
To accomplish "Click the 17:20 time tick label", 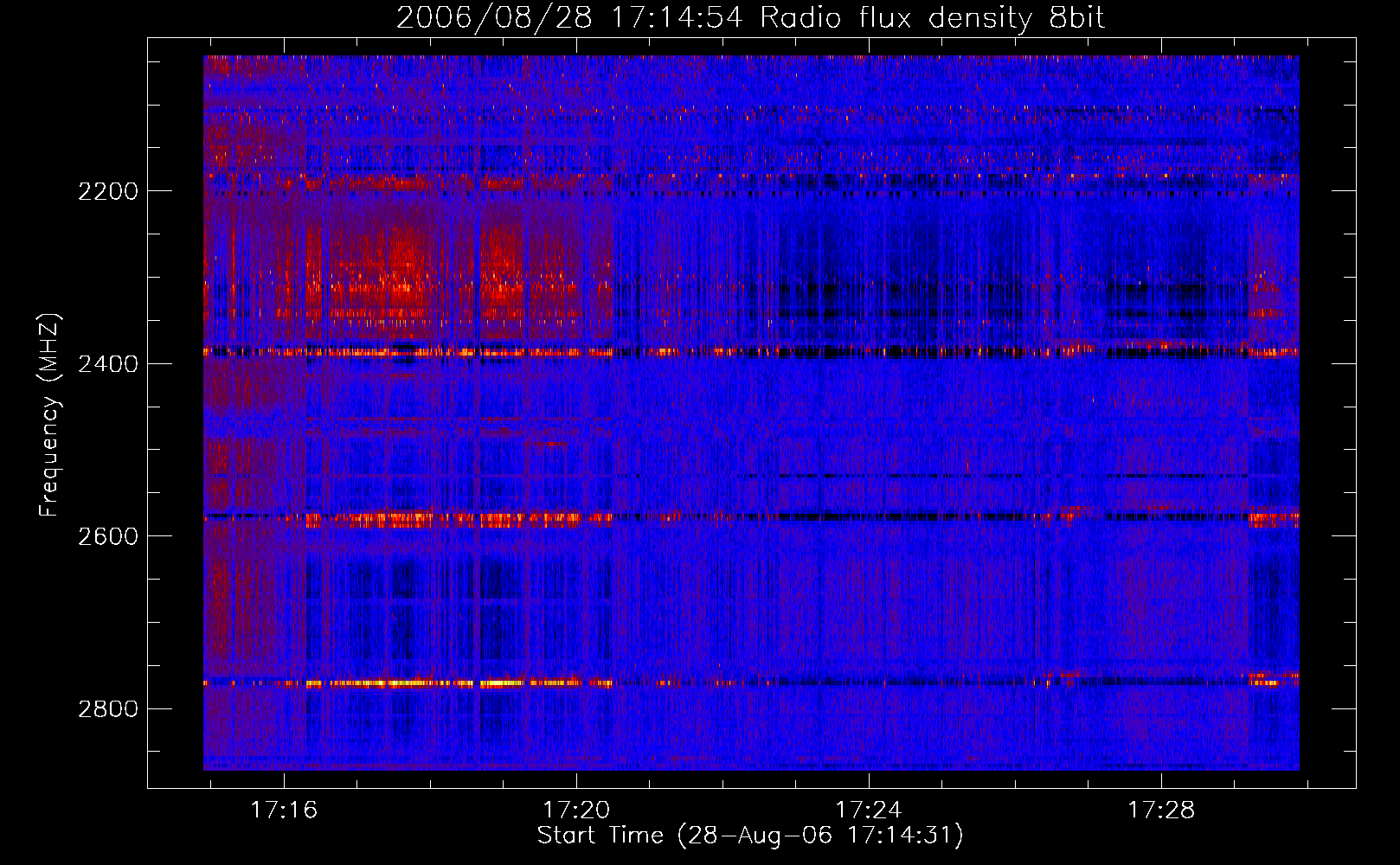I will click(x=576, y=811).
